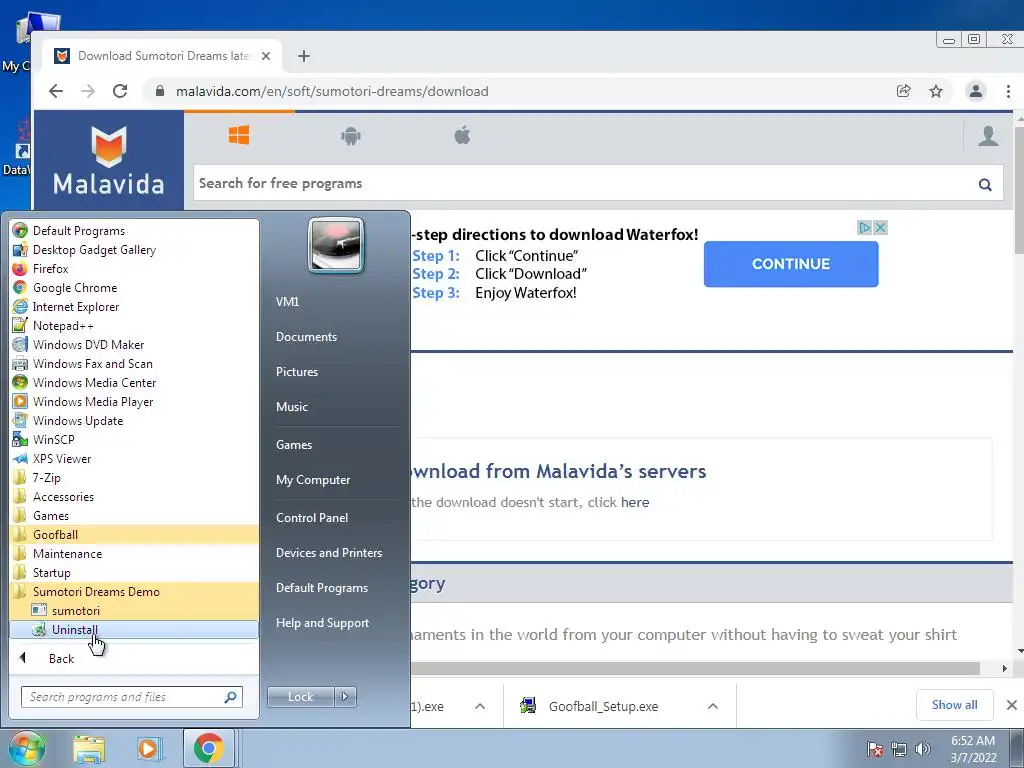The height and width of the screenshot is (768, 1024).
Task: Launch Notepad++ from Start menu
Action: pos(134,325)
